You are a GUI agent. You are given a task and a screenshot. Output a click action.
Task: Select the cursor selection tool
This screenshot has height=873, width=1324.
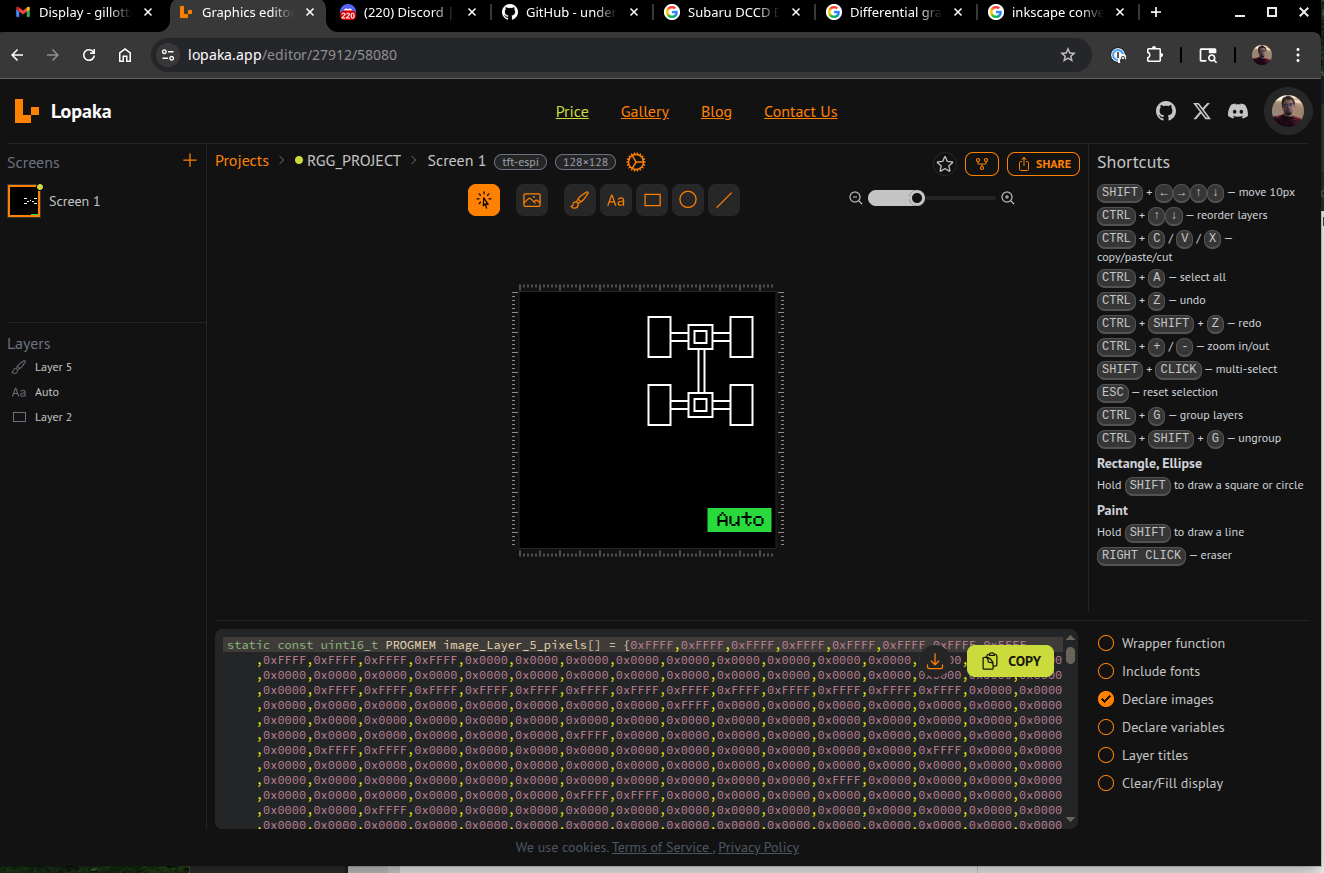484,200
